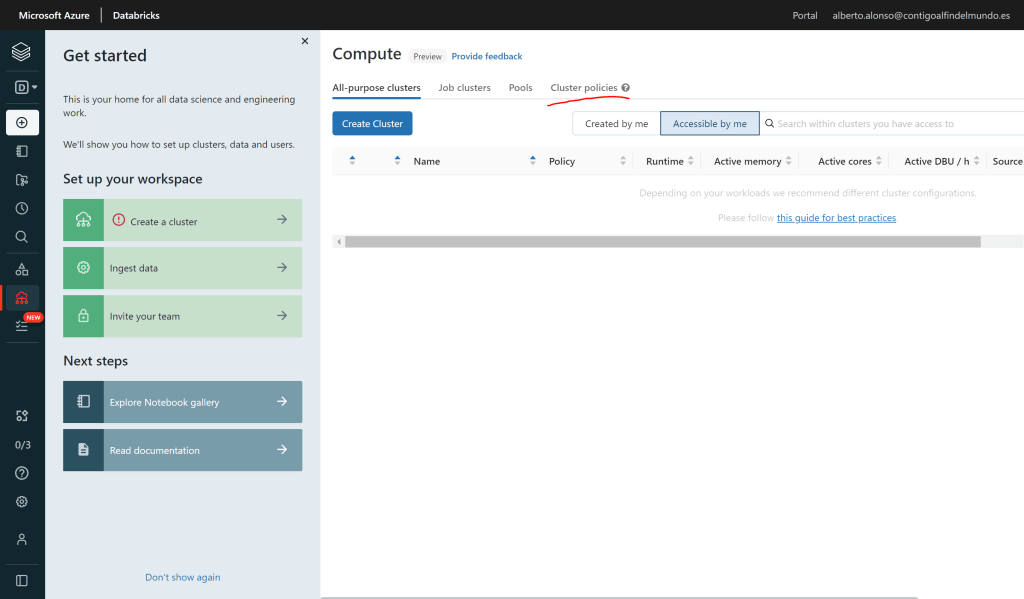Open the Help question mark sidebar icon

point(22,473)
